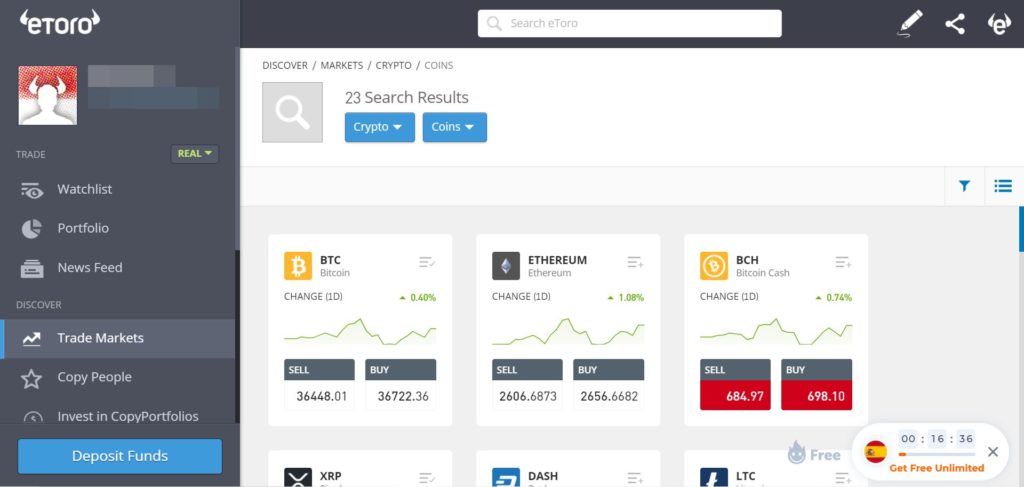
Task: Click ETHEREUM SELL price 2606.6873
Action: pos(527,396)
